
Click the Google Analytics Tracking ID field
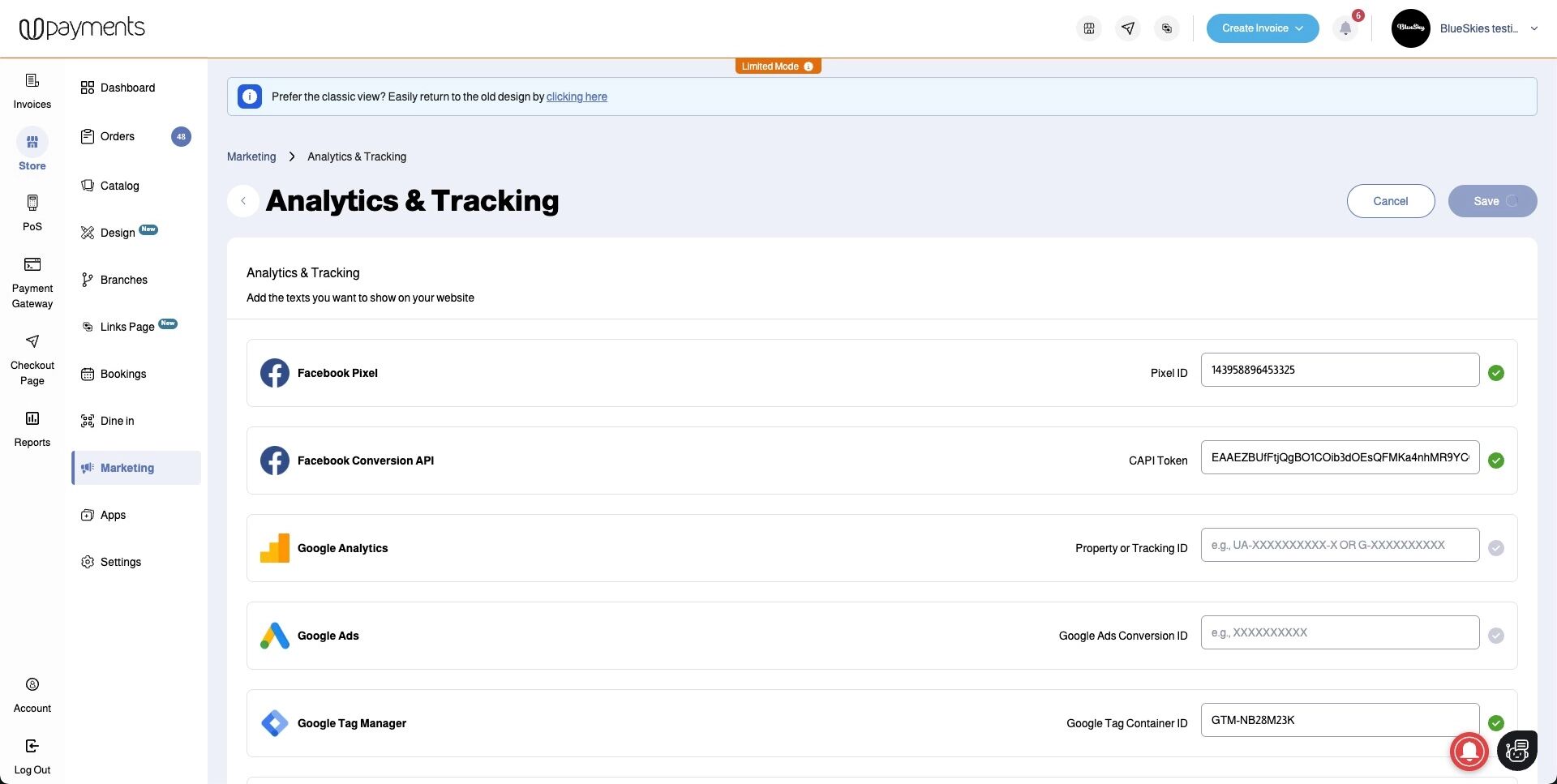1340,545
